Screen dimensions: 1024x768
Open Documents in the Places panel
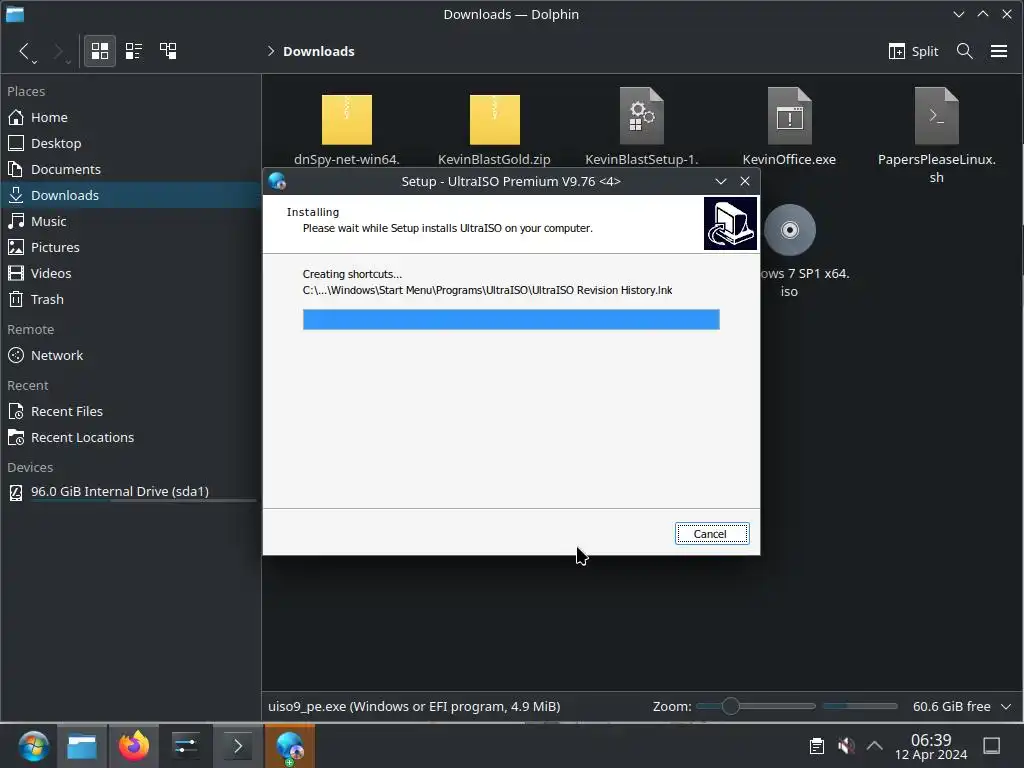click(131, 169)
